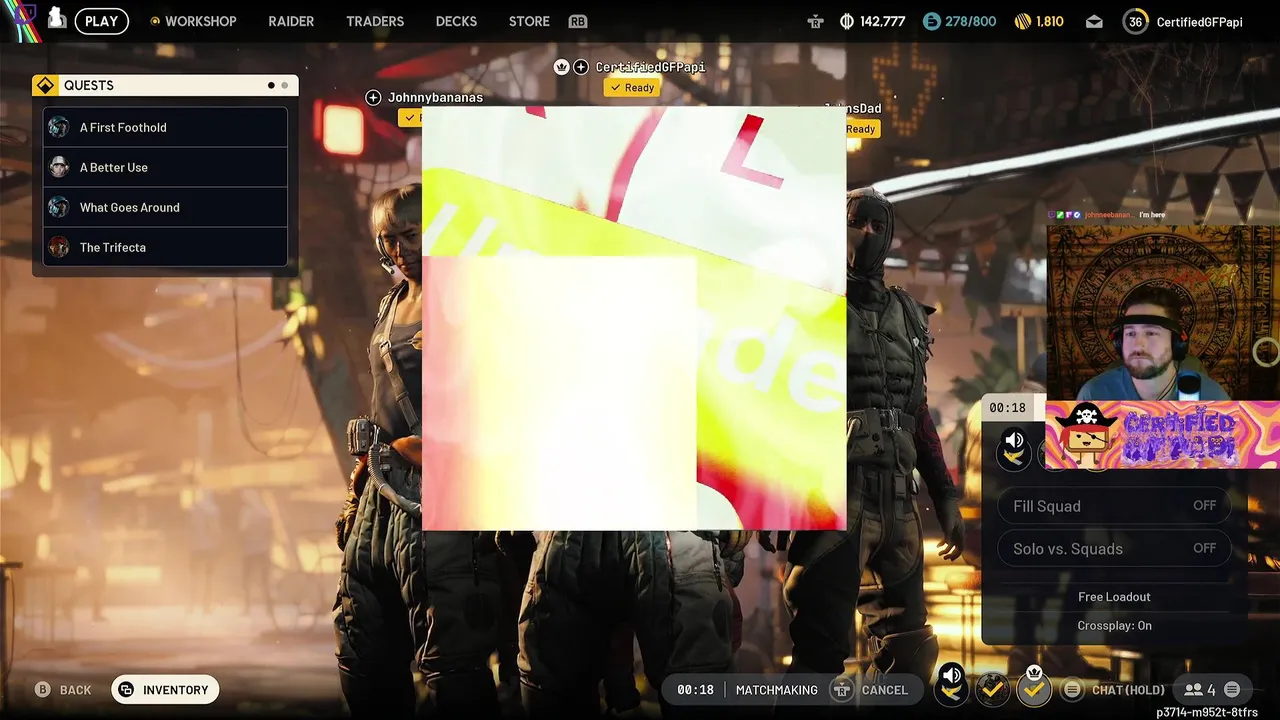The height and width of the screenshot is (720, 1280).
Task: Toggle Fill Squad option
Action: tap(1114, 506)
